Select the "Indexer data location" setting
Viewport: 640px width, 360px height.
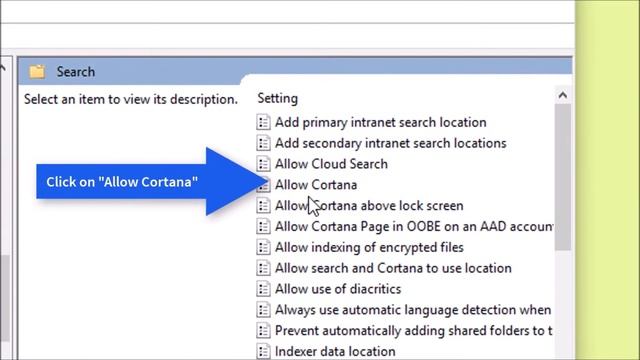coord(336,351)
